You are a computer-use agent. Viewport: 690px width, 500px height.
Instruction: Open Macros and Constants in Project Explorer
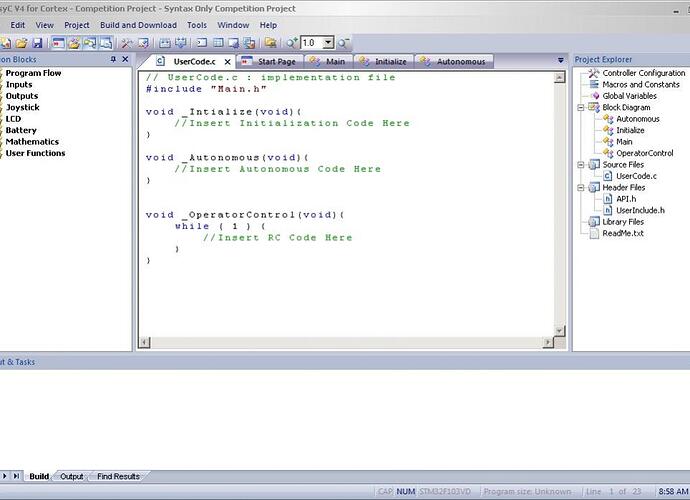tap(641, 85)
